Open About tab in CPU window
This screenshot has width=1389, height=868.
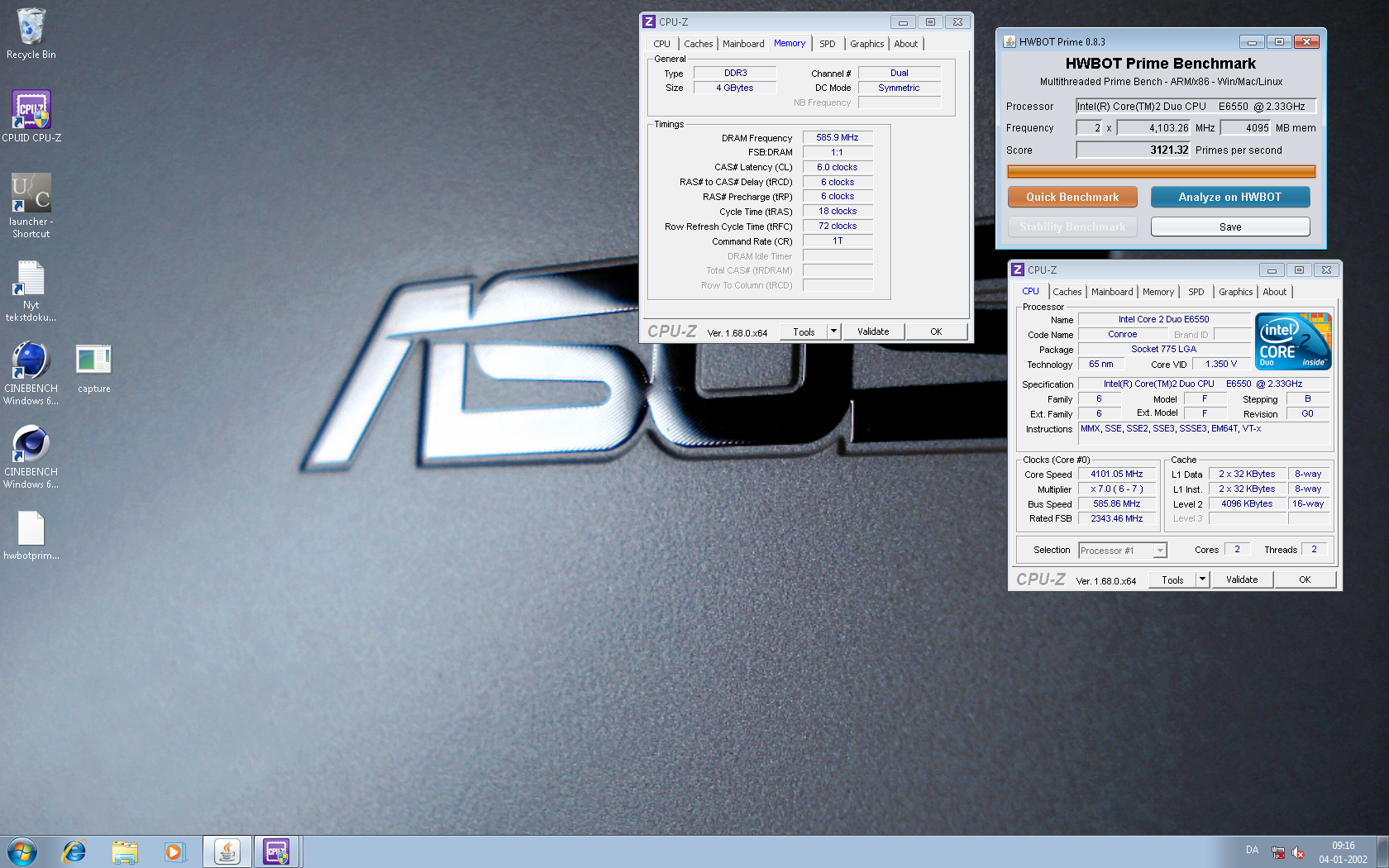(x=1275, y=292)
